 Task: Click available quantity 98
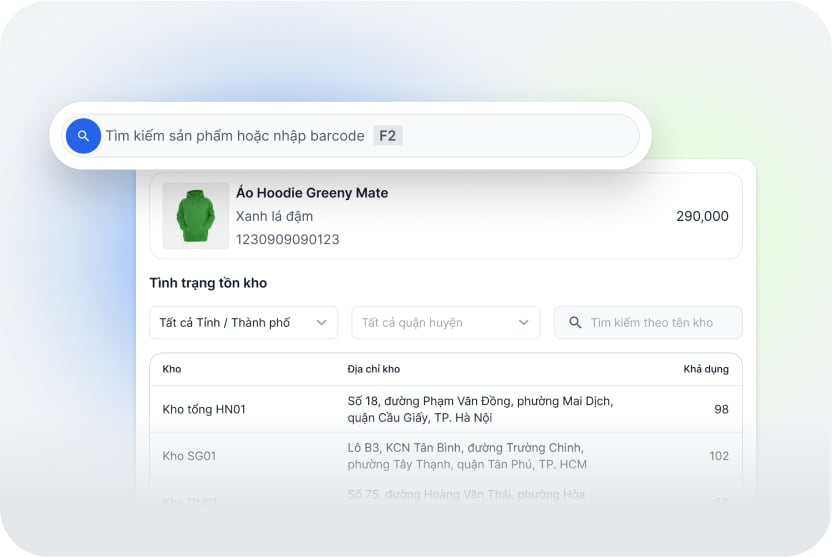coord(721,409)
